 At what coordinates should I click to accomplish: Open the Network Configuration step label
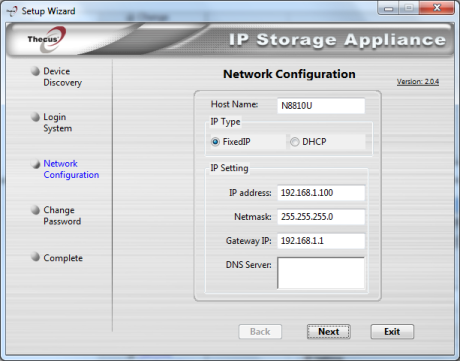(71, 169)
